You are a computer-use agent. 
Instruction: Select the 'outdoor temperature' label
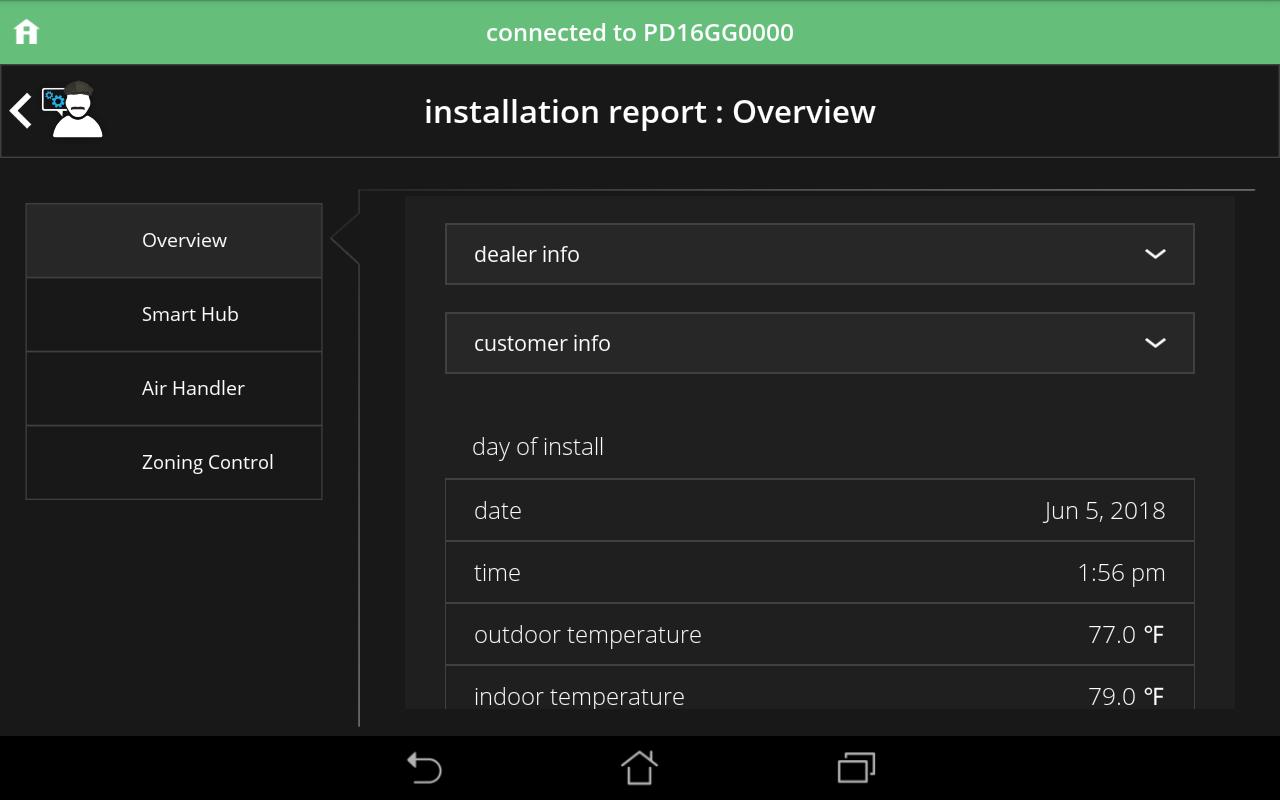coord(588,635)
